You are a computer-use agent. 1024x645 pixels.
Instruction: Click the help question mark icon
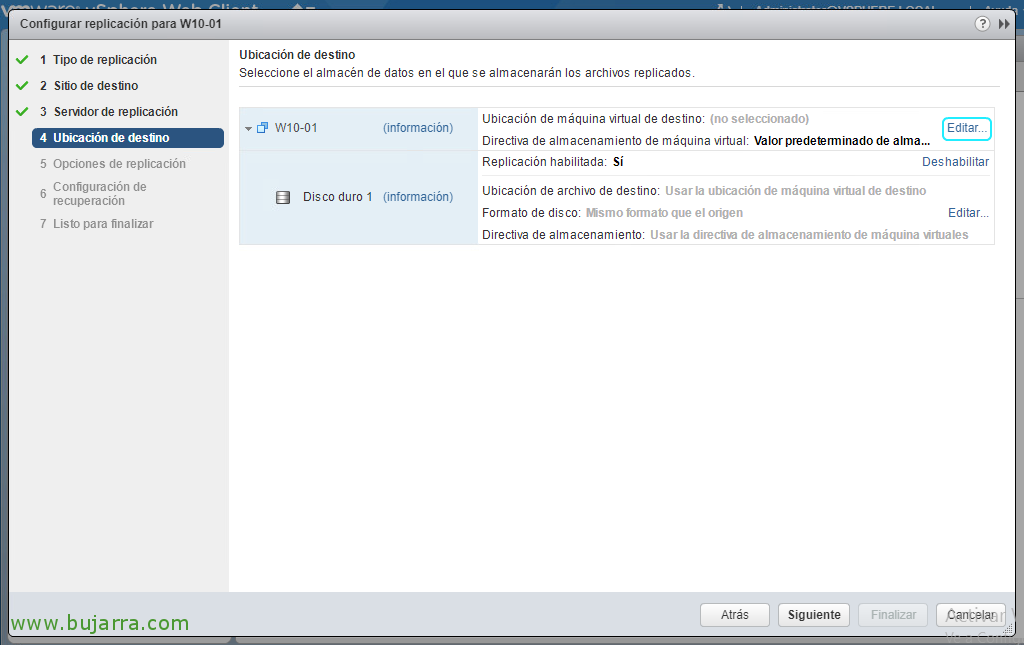(x=983, y=24)
